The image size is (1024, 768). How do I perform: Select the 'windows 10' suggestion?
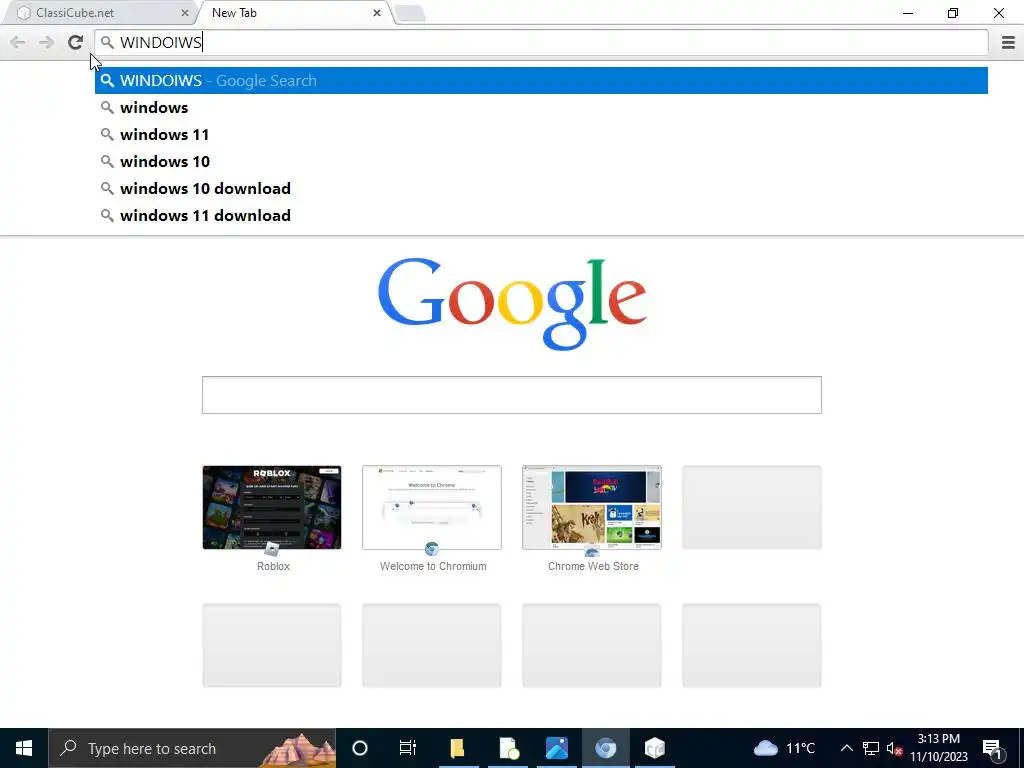point(541,161)
